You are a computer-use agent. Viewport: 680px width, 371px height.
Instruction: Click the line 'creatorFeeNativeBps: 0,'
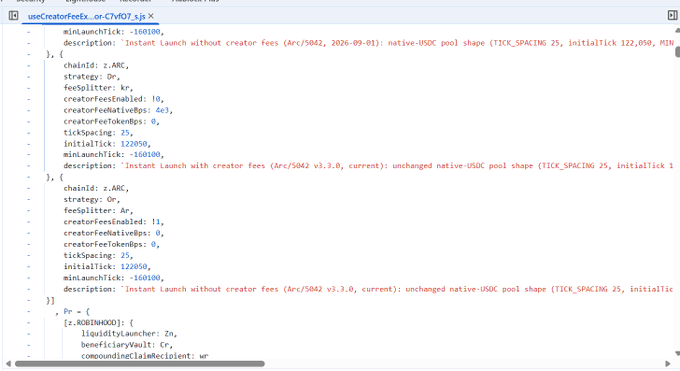[x=114, y=233]
